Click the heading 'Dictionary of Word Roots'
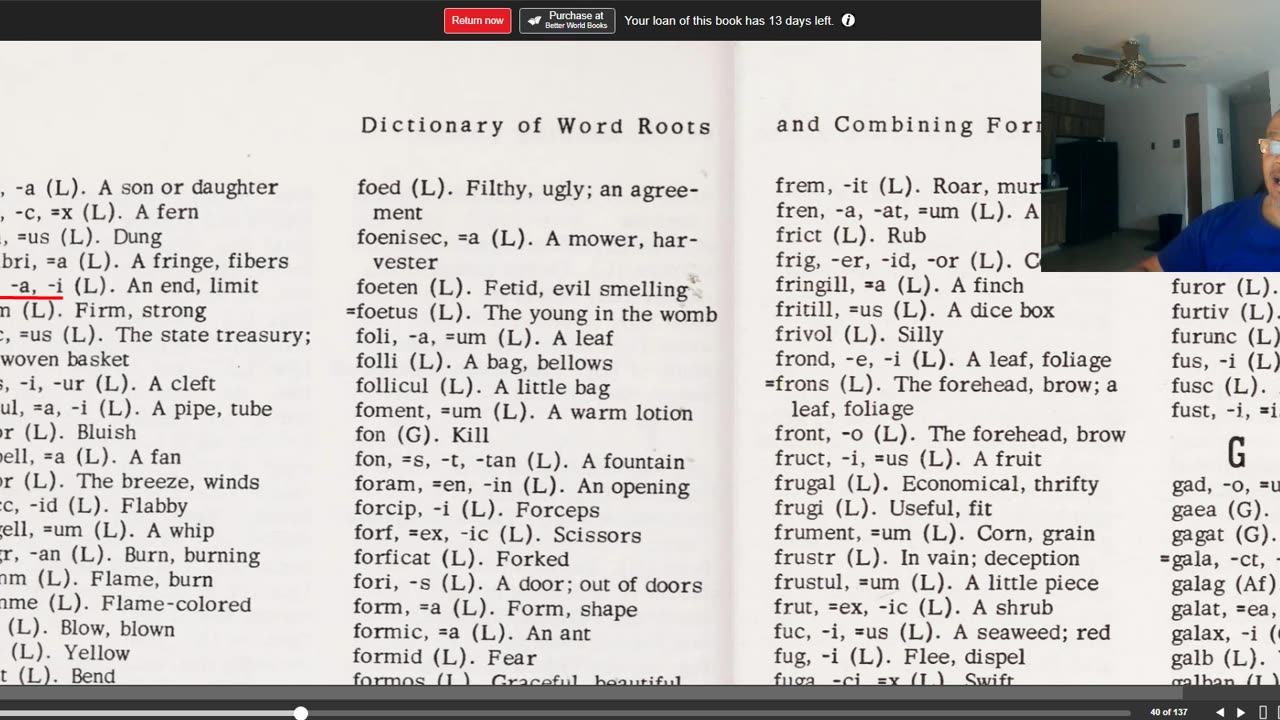Image resolution: width=1280 pixels, height=720 pixels. tap(536, 126)
